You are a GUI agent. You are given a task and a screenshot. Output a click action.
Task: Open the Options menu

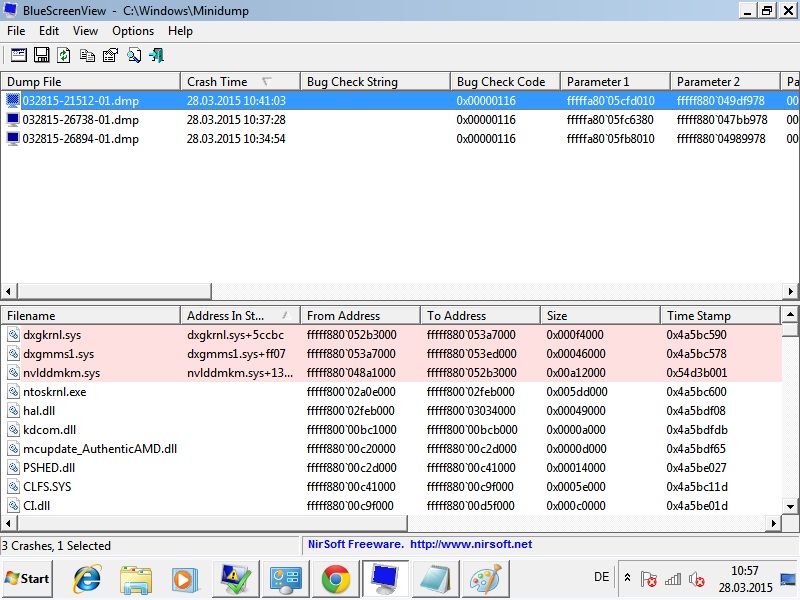click(133, 31)
